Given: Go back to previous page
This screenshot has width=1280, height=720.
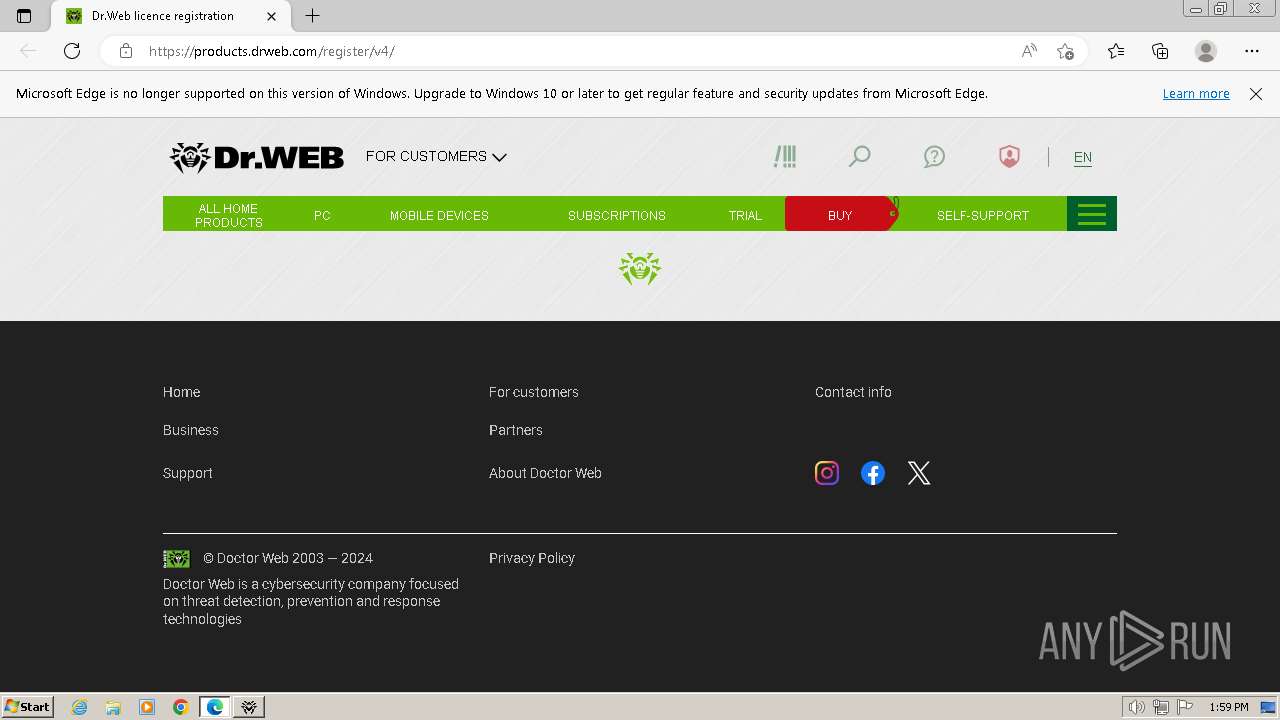Looking at the screenshot, I should (28, 51).
